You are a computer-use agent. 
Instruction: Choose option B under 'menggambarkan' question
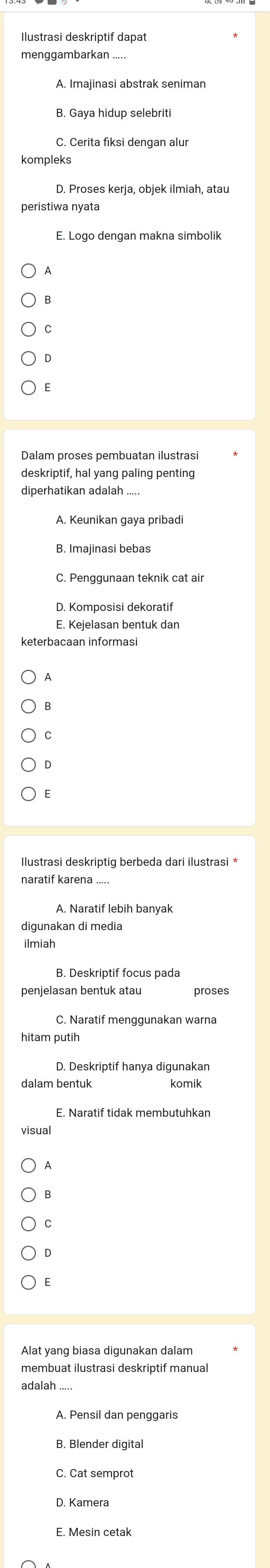coord(28,300)
